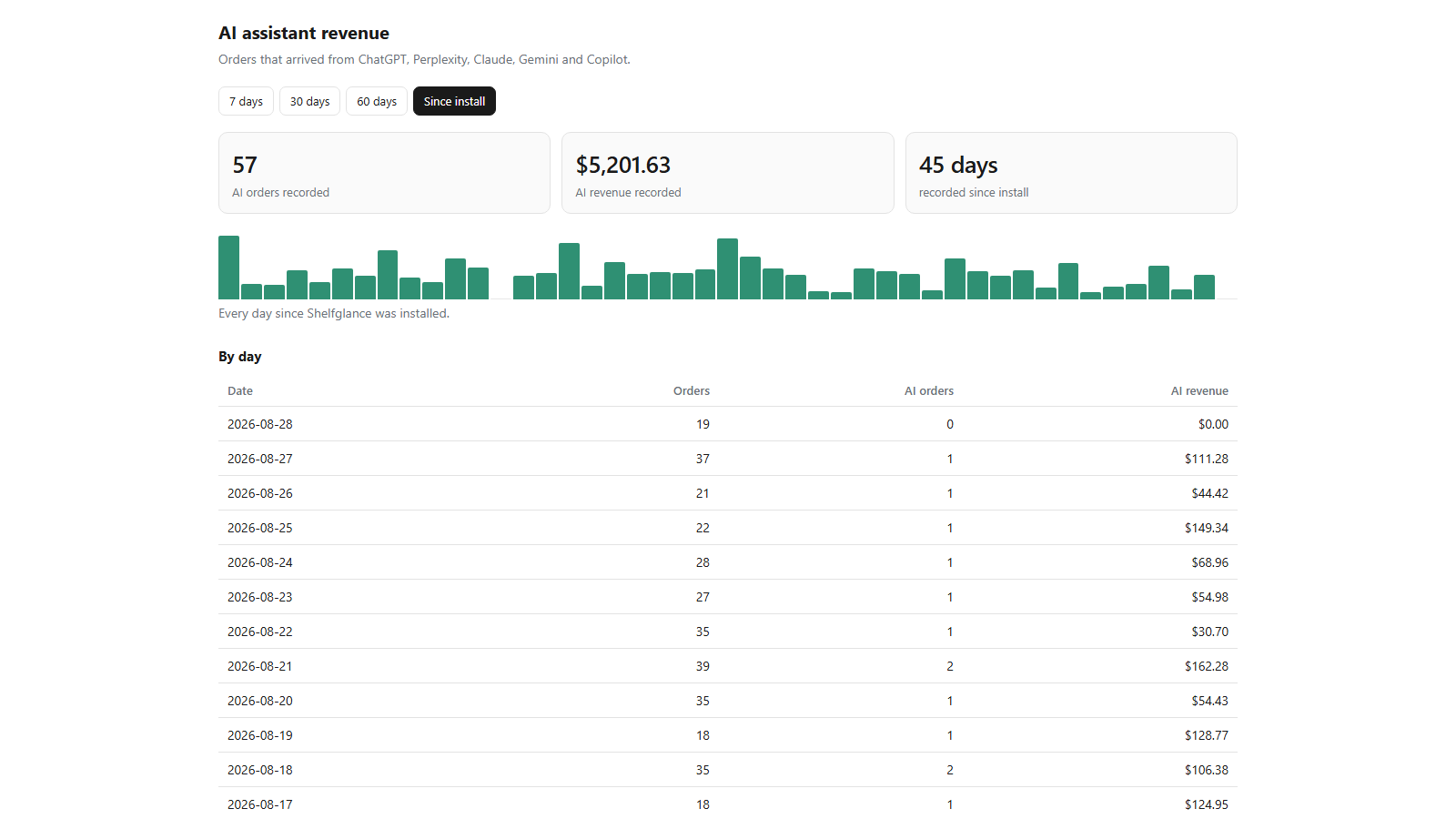This screenshot has width=1456, height=819.
Task: Click the AI orders column header
Action: point(929,390)
